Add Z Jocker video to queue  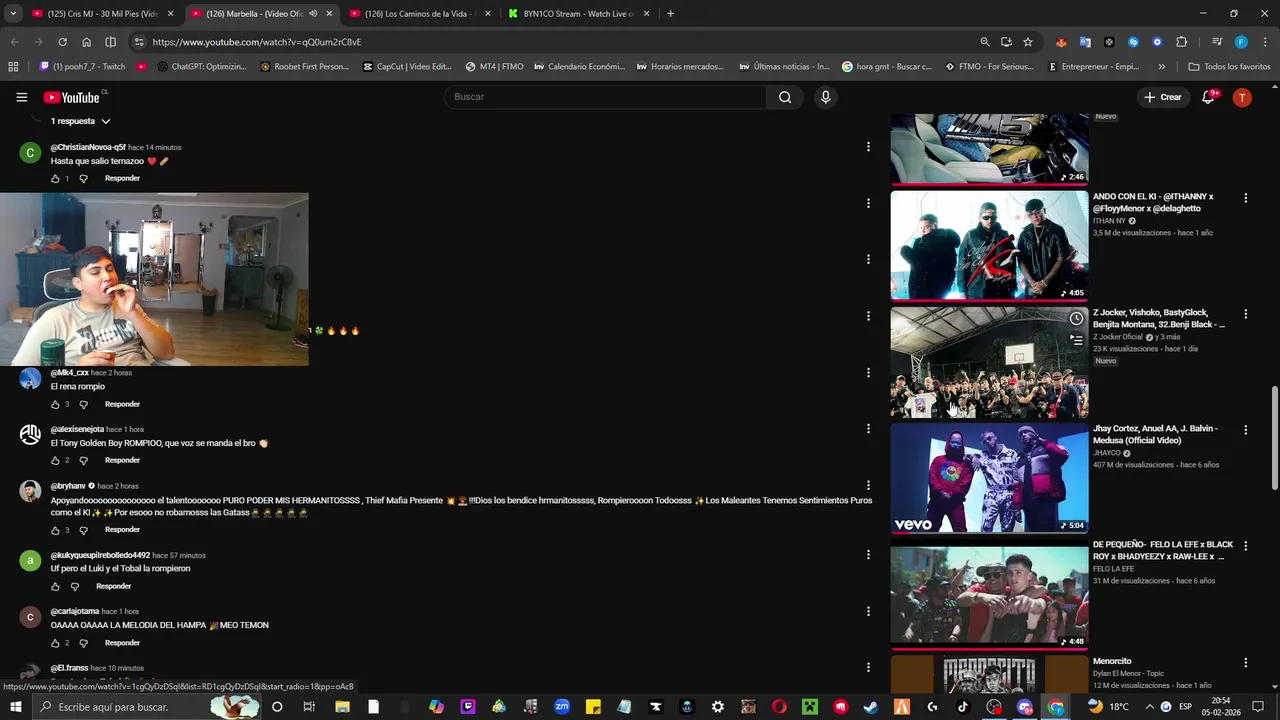(1076, 340)
